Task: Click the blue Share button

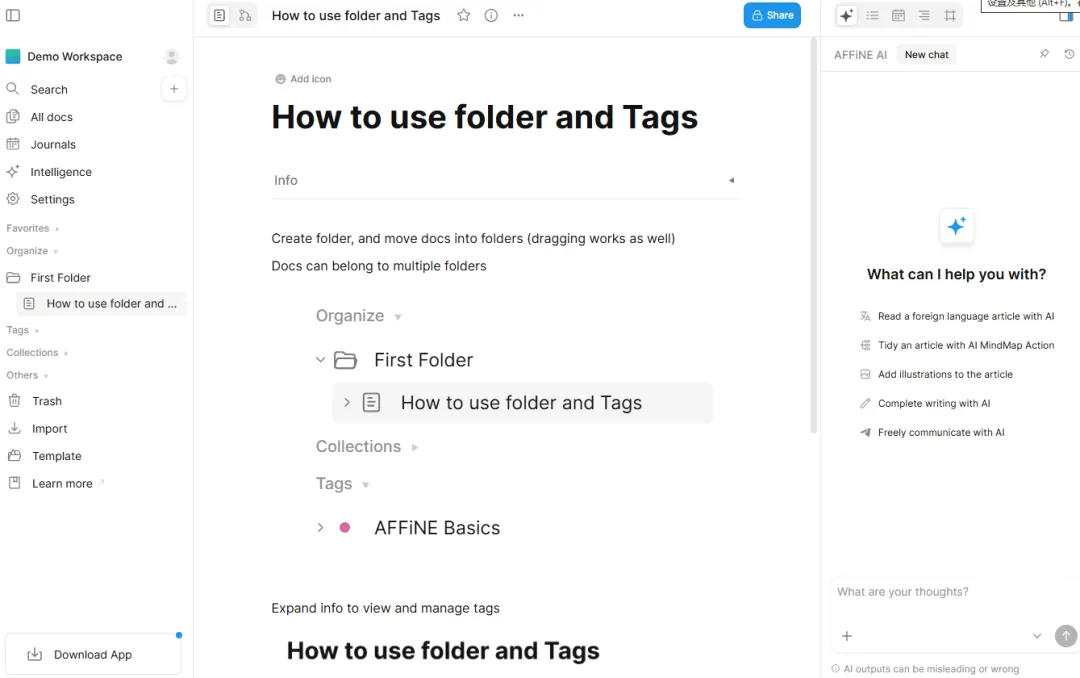Action: (x=772, y=15)
